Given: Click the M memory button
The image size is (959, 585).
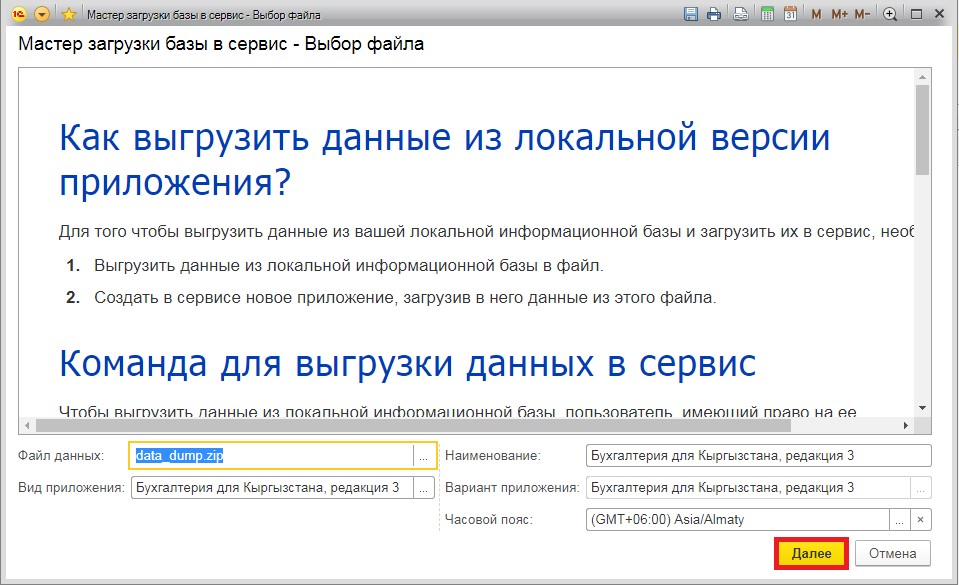Looking at the screenshot, I should pos(816,14).
